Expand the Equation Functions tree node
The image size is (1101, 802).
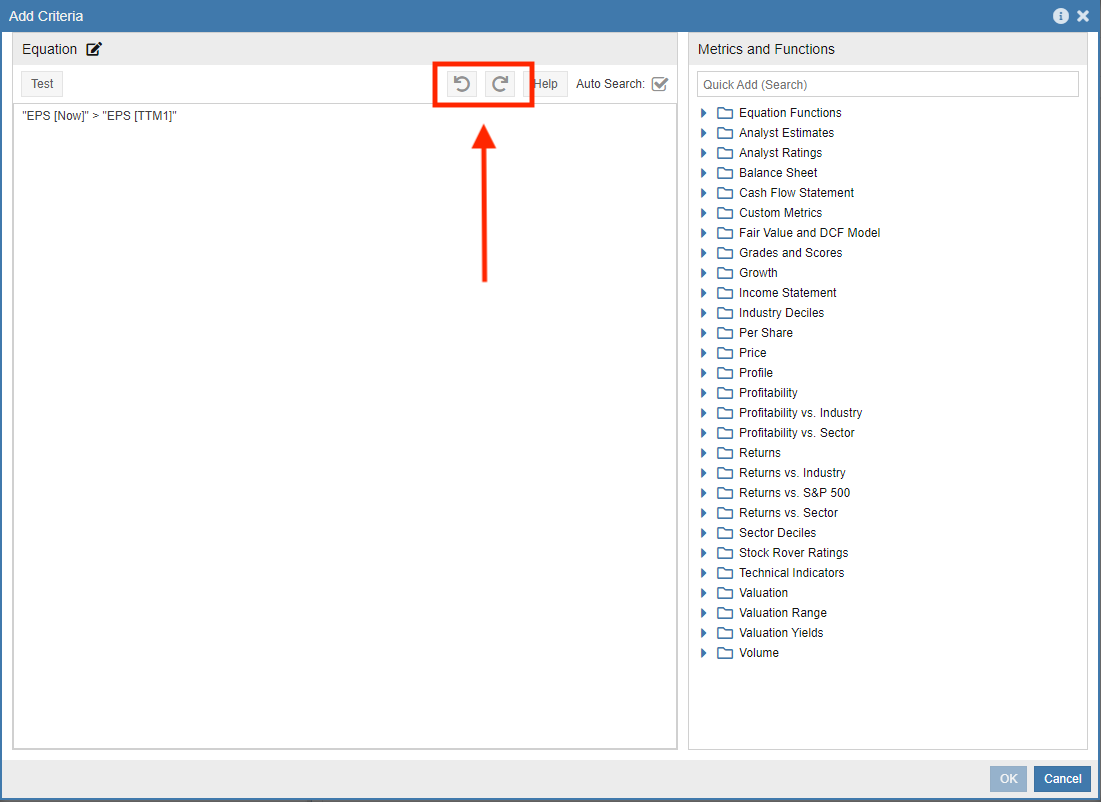[x=704, y=113]
